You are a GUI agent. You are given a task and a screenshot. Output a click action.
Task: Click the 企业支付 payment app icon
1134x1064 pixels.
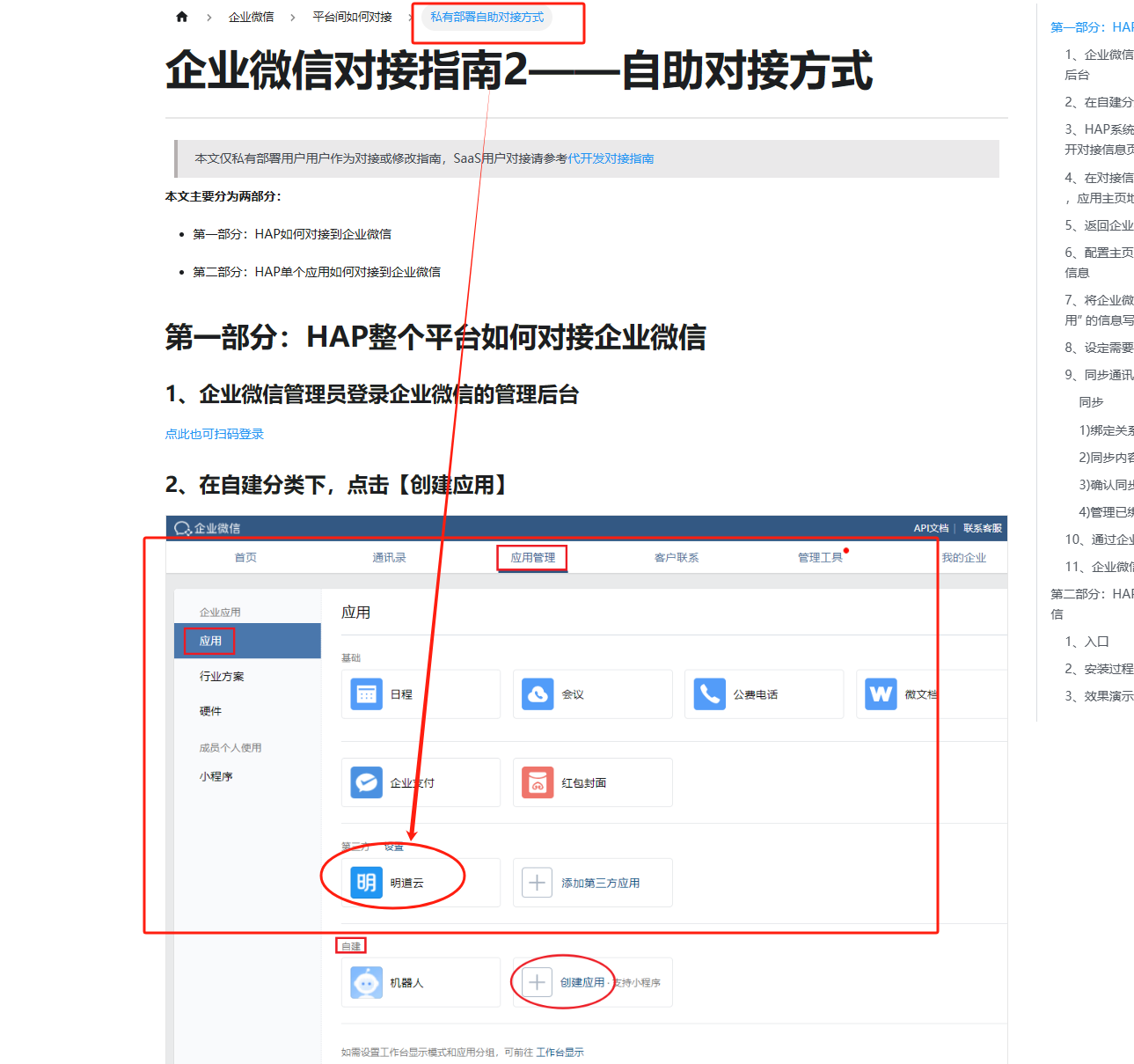[367, 782]
